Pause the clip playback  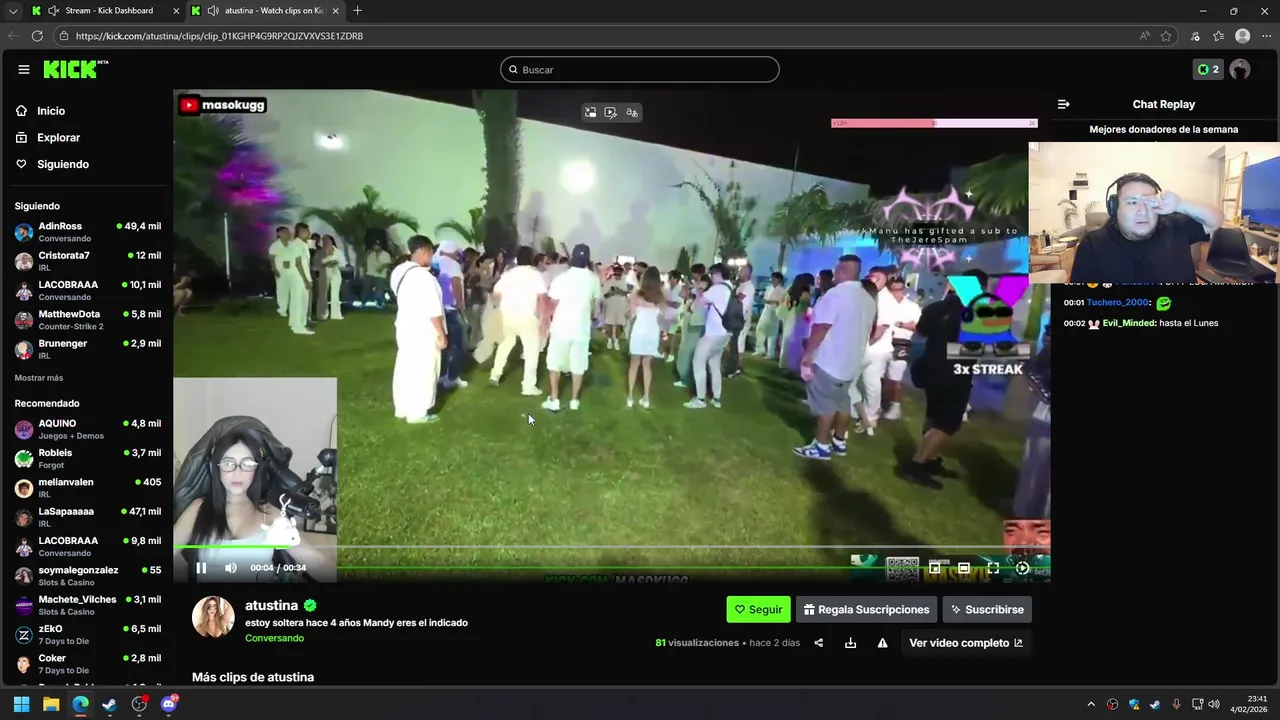(x=201, y=568)
